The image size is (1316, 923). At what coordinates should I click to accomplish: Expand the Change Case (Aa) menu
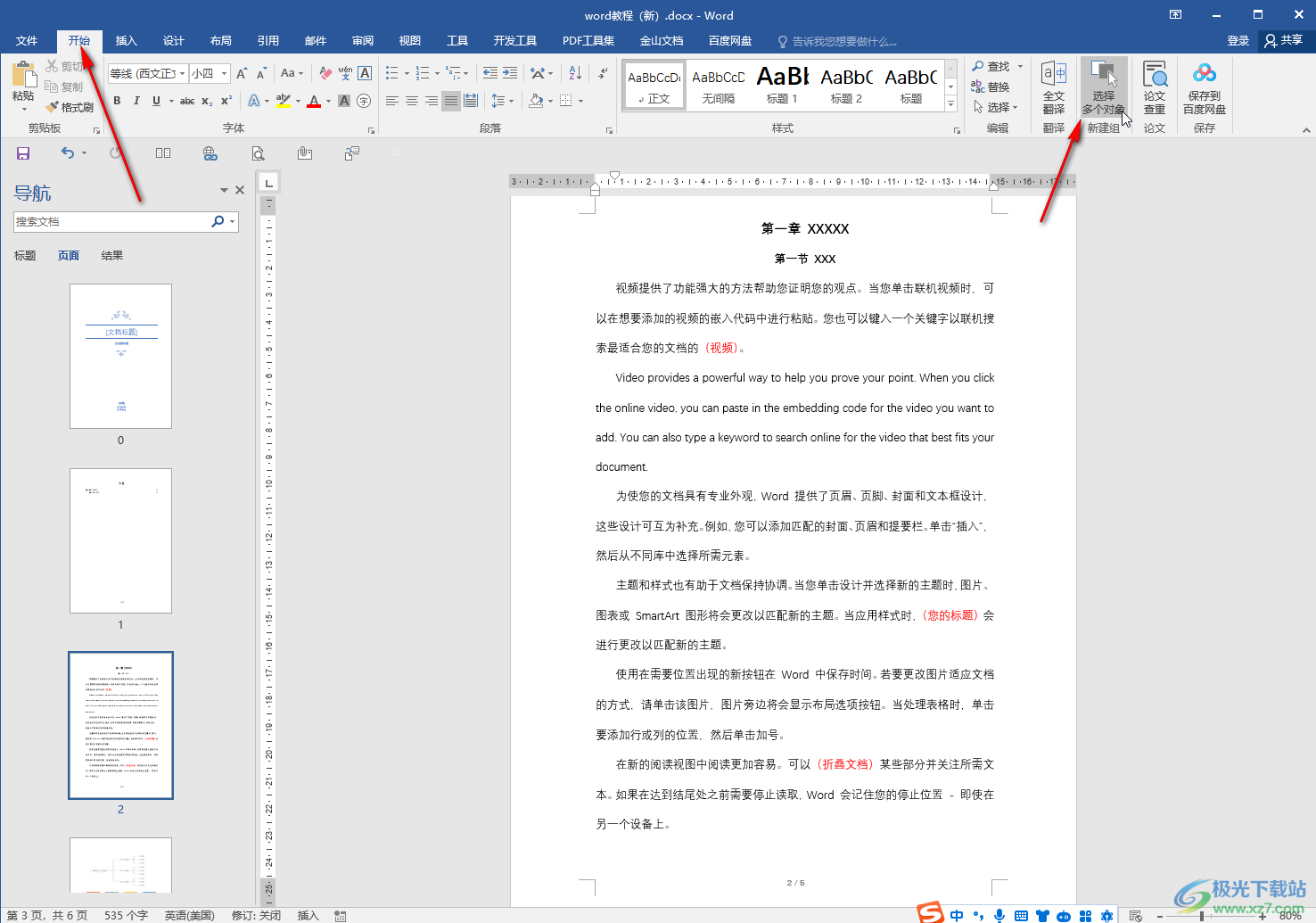[292, 73]
